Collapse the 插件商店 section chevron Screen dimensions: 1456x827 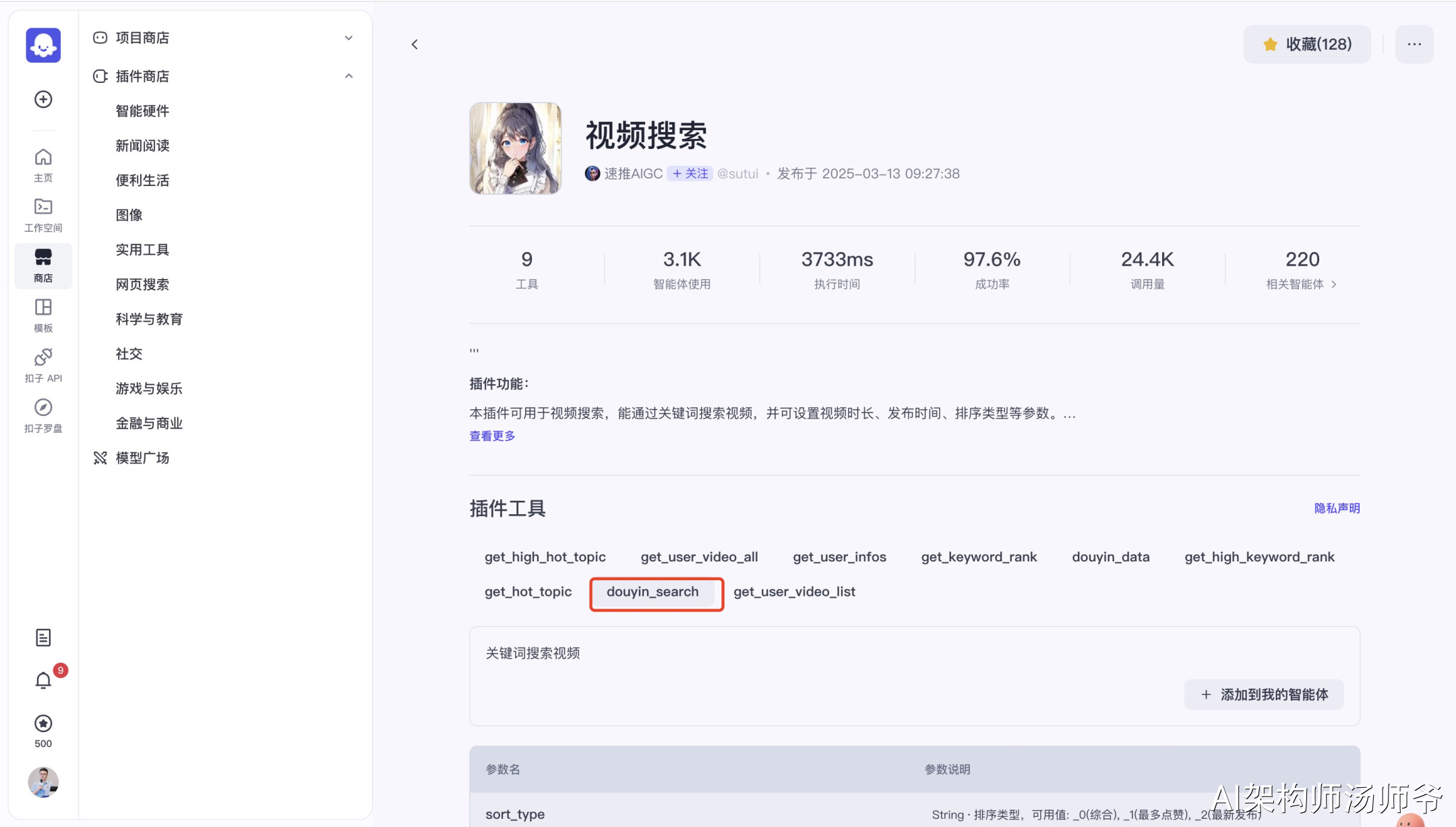click(x=348, y=75)
